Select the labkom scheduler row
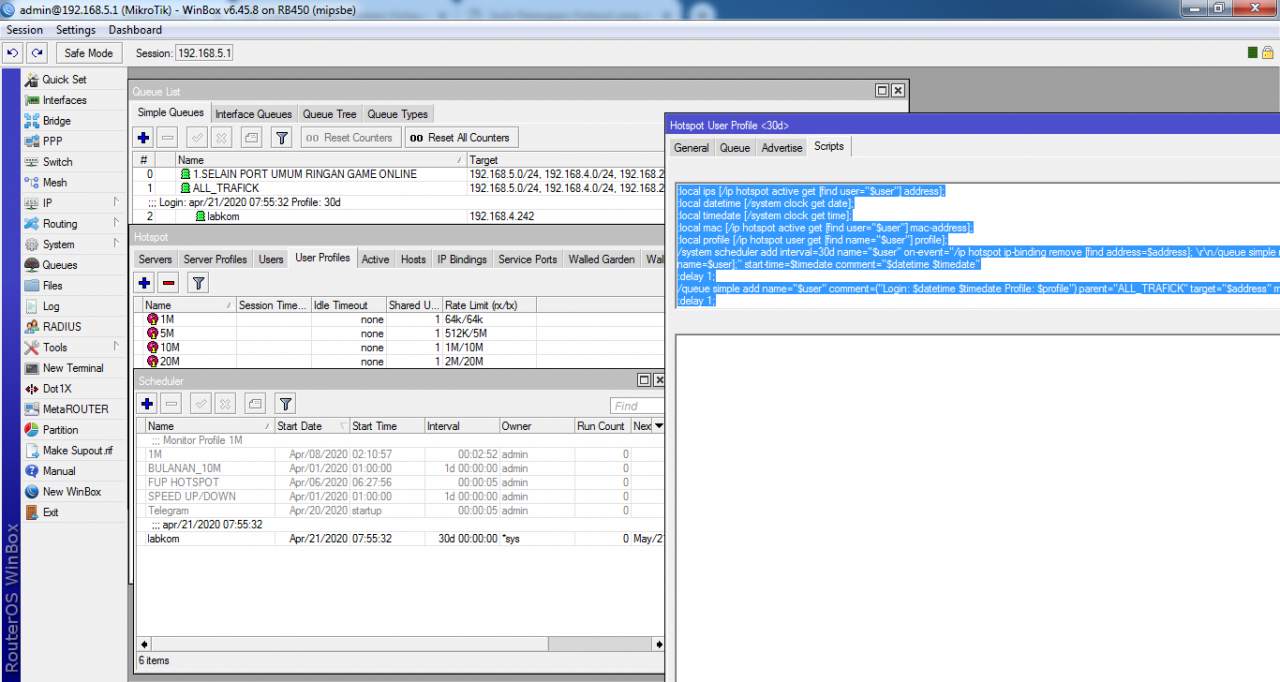The height and width of the screenshot is (682, 1280). [163, 538]
